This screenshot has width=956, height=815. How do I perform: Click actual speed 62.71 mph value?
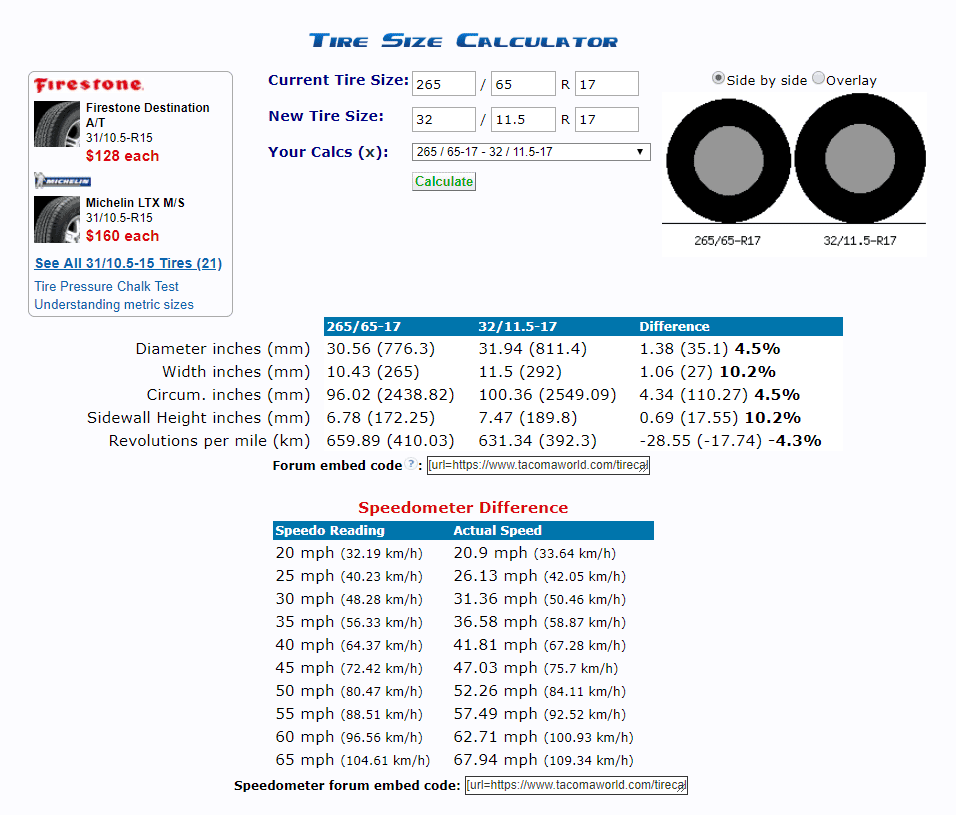coord(543,737)
